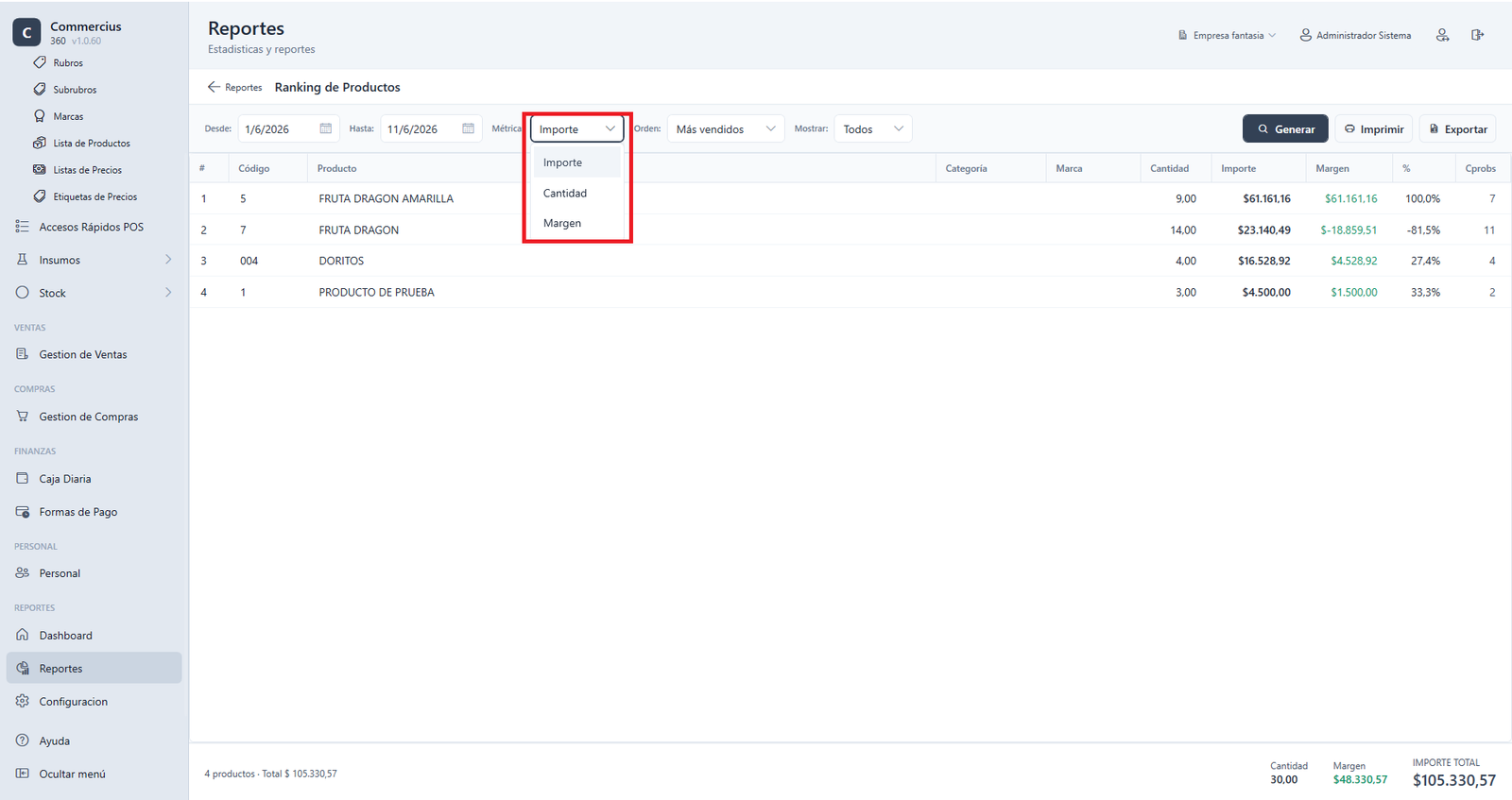Open the Empresa fantasia company selector

tap(1227, 35)
